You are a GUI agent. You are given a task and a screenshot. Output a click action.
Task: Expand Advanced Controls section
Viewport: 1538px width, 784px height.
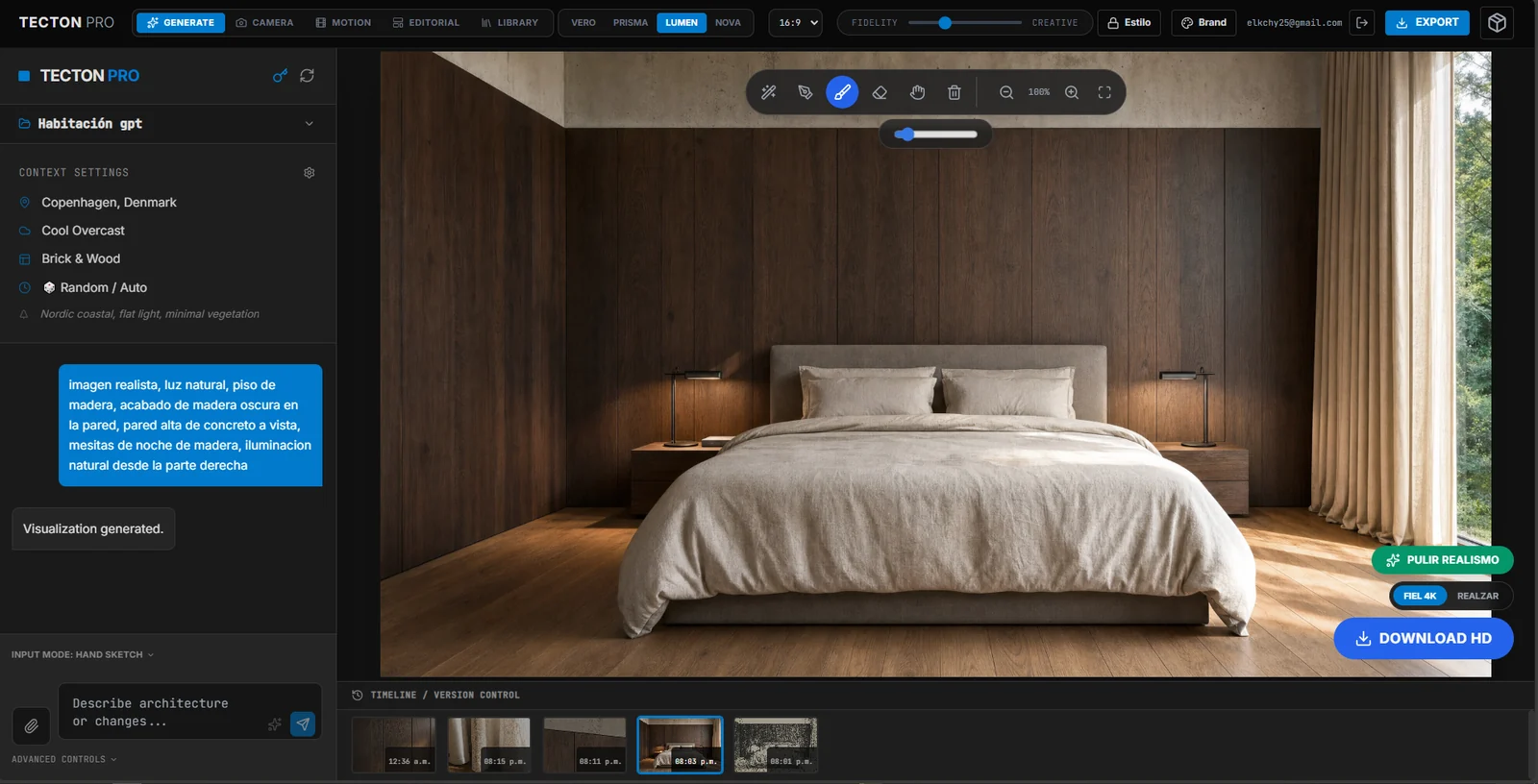[64, 759]
